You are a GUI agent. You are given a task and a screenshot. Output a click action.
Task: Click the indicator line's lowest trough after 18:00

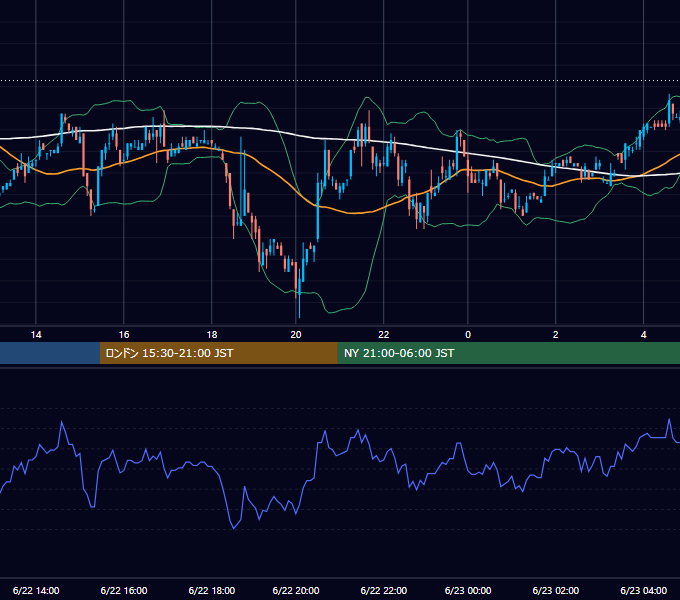coord(234,528)
